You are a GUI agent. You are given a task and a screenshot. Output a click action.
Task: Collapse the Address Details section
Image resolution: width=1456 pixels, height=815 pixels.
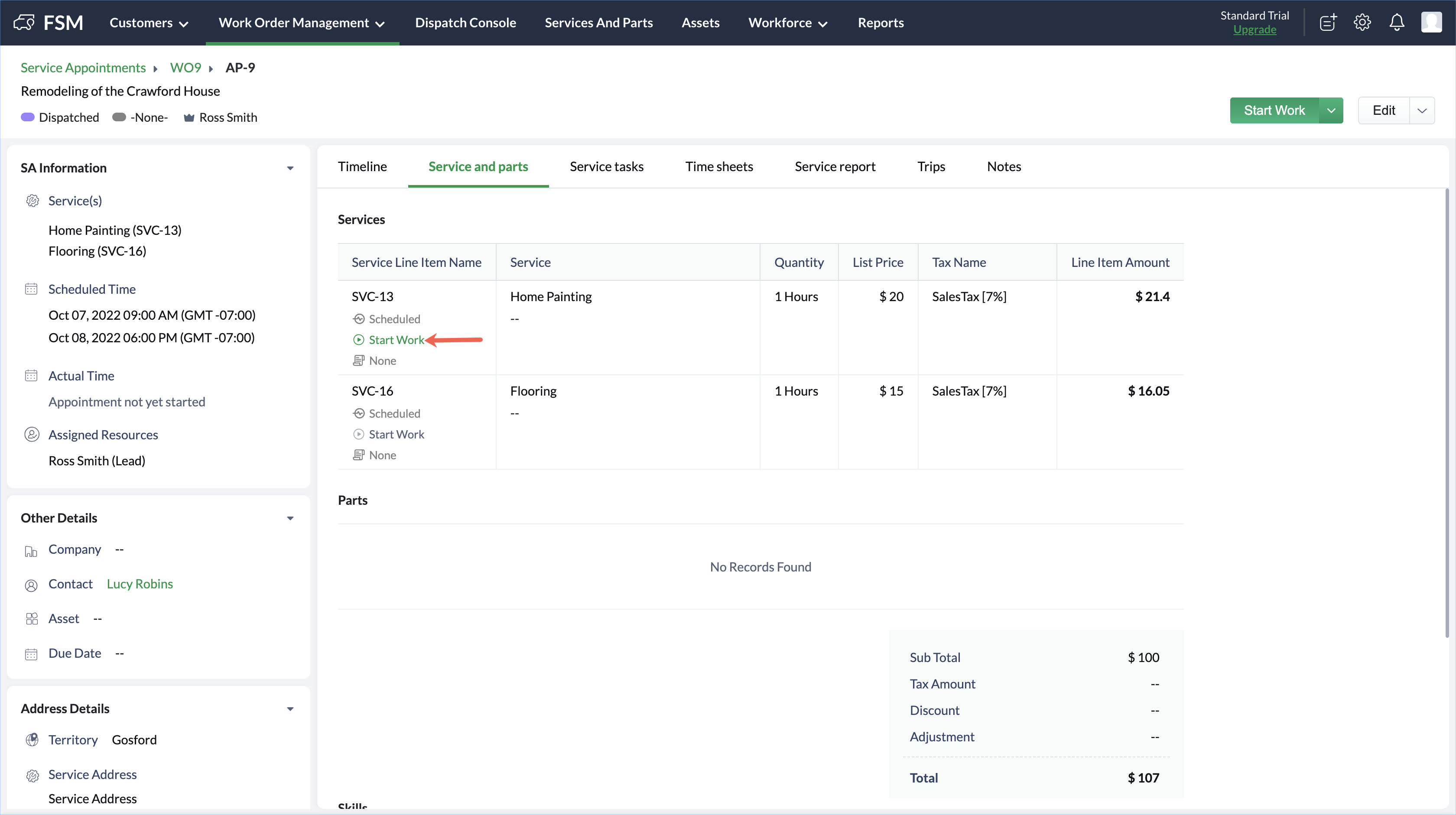[x=290, y=709]
